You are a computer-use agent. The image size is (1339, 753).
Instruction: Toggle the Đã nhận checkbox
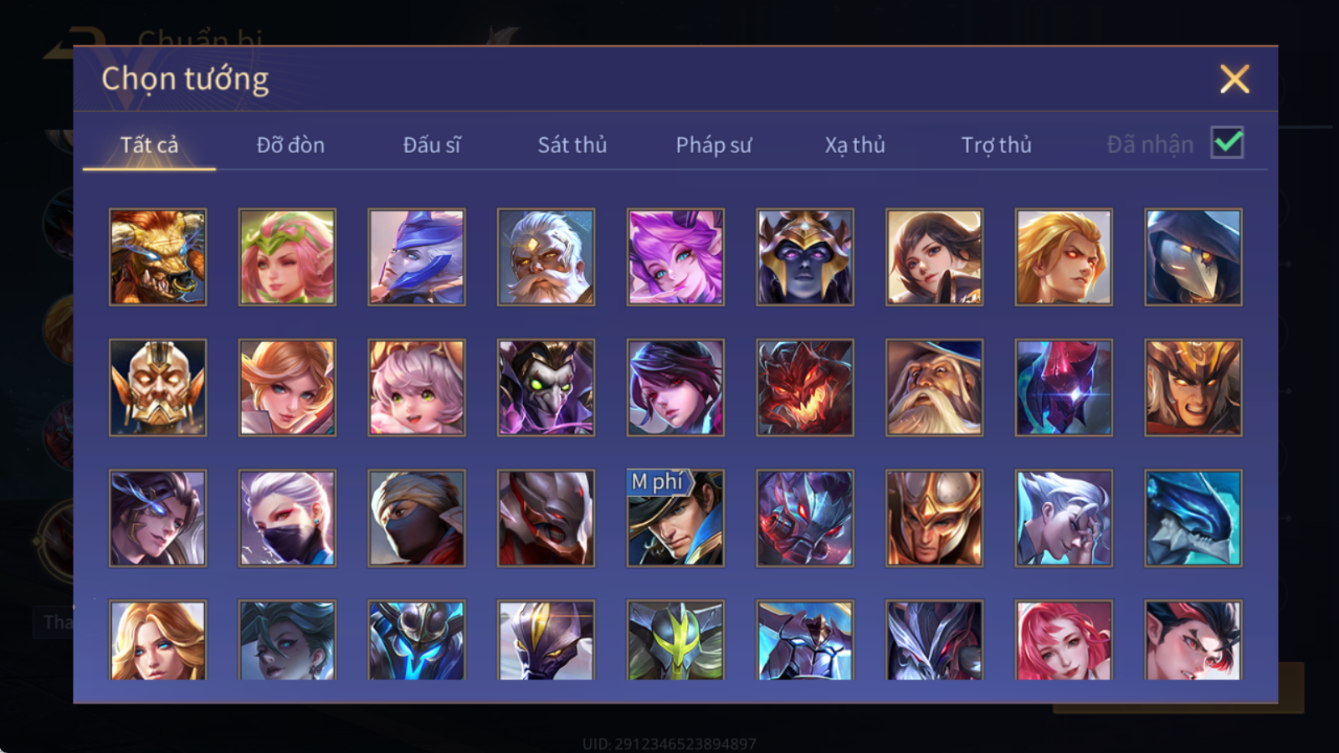click(1227, 144)
